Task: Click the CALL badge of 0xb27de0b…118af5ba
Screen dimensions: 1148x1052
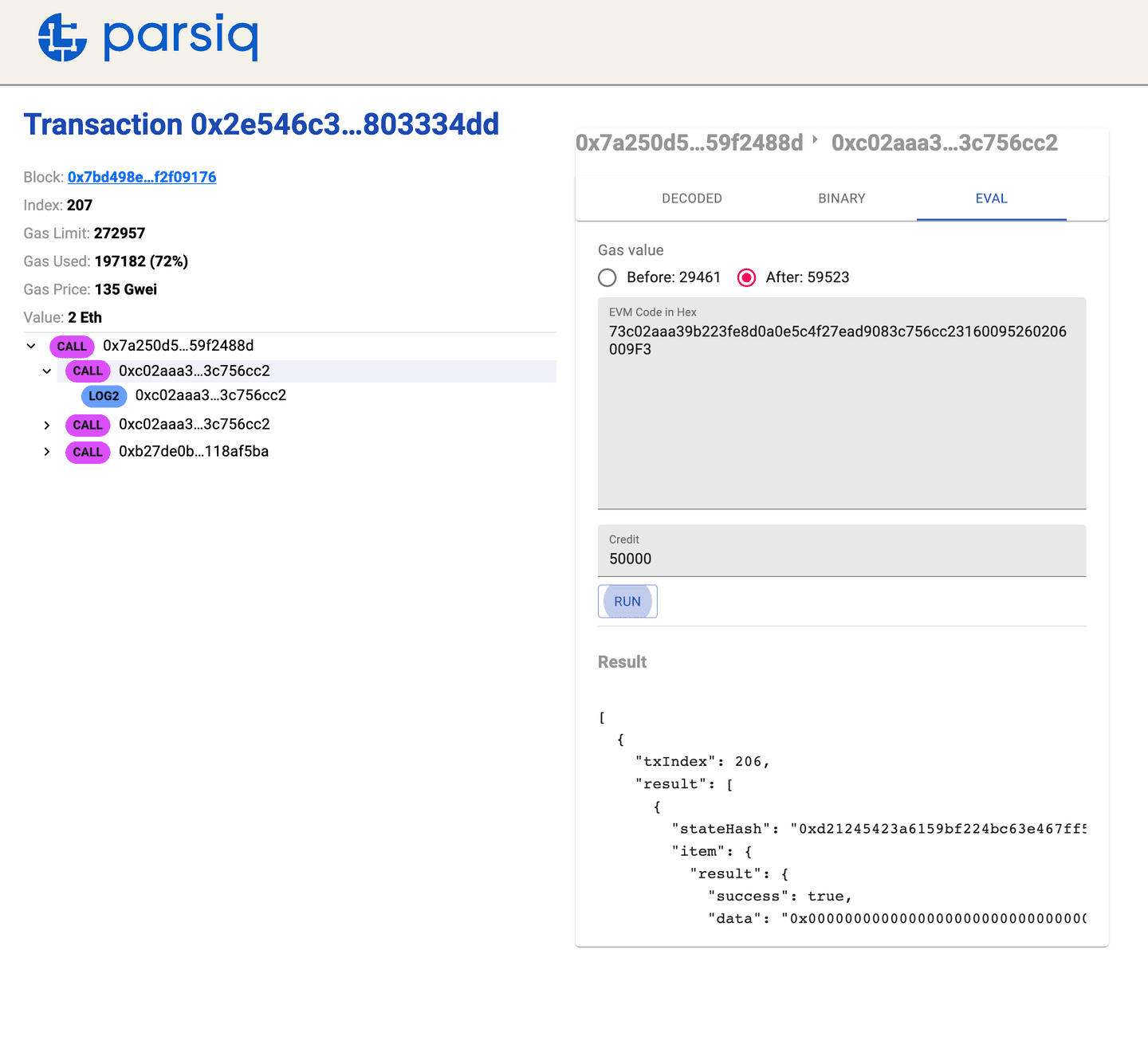Action: (x=88, y=452)
